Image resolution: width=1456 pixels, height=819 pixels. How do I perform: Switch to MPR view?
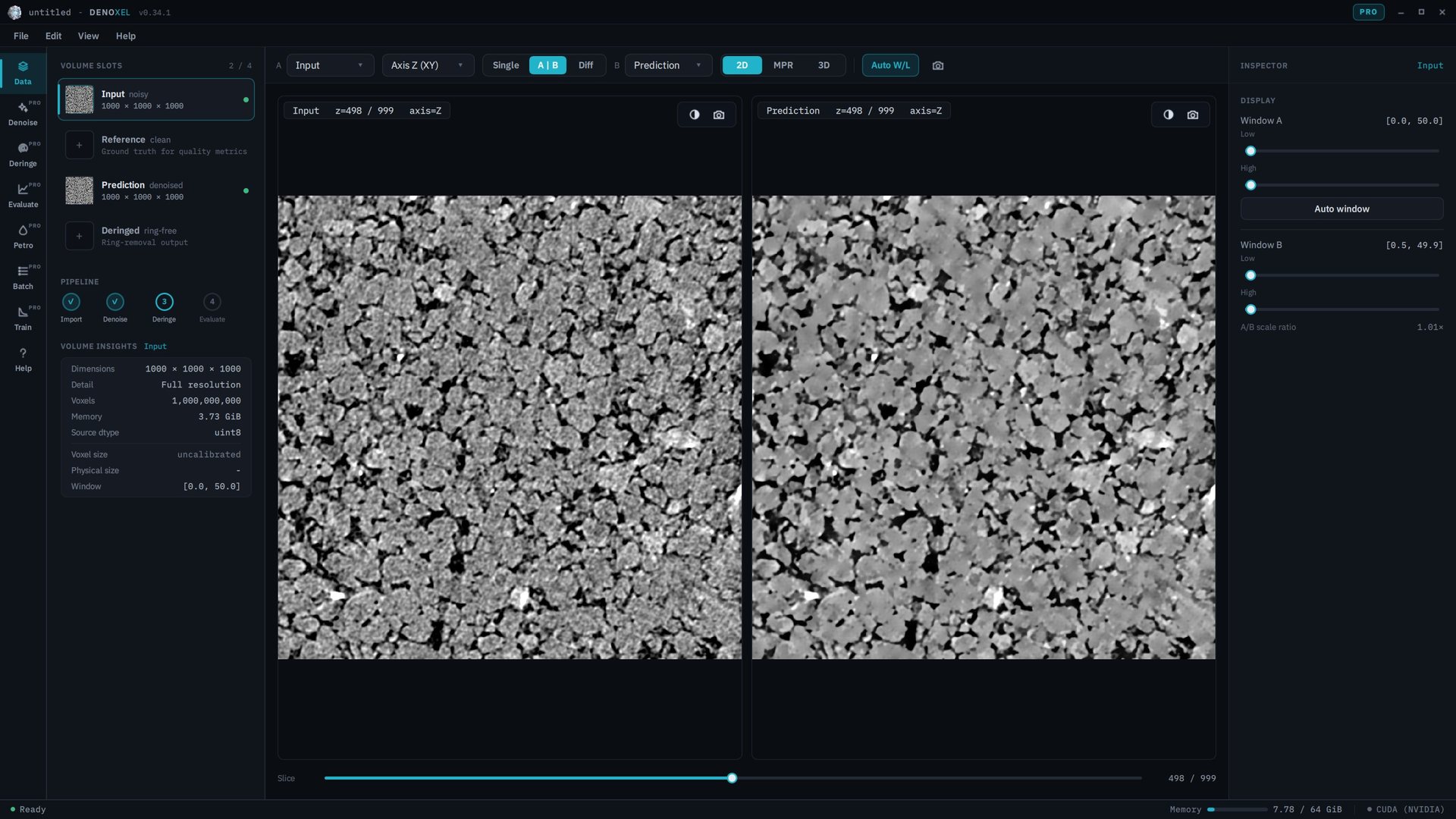[783, 65]
